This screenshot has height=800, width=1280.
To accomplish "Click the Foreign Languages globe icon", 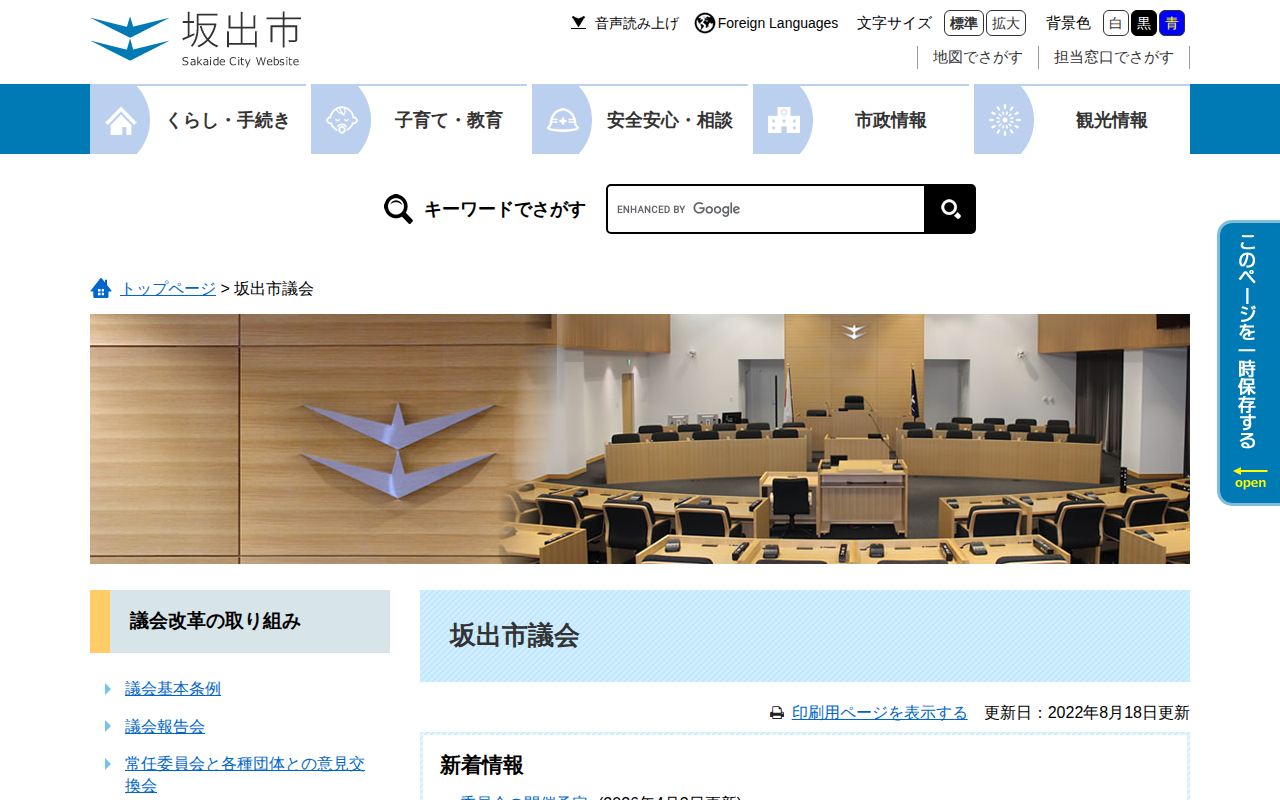I will tap(705, 23).
